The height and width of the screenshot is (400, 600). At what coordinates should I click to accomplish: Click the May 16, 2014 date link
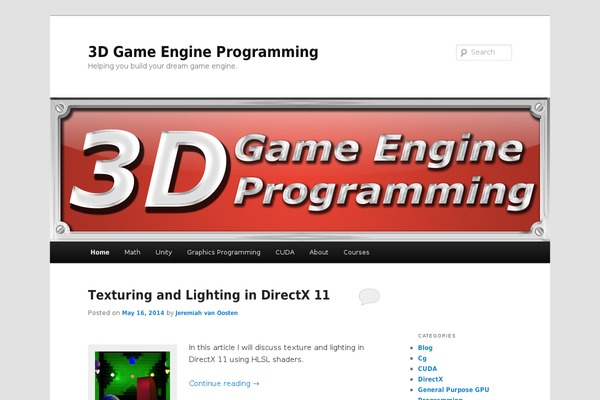[143, 313]
